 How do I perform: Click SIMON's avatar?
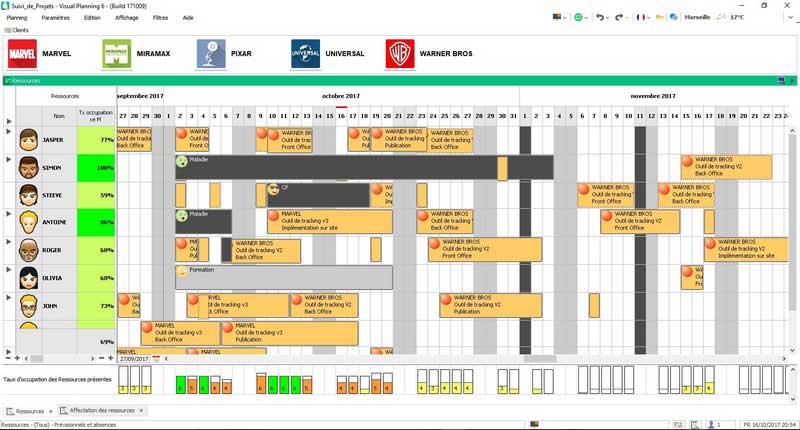pyautogui.click(x=29, y=168)
